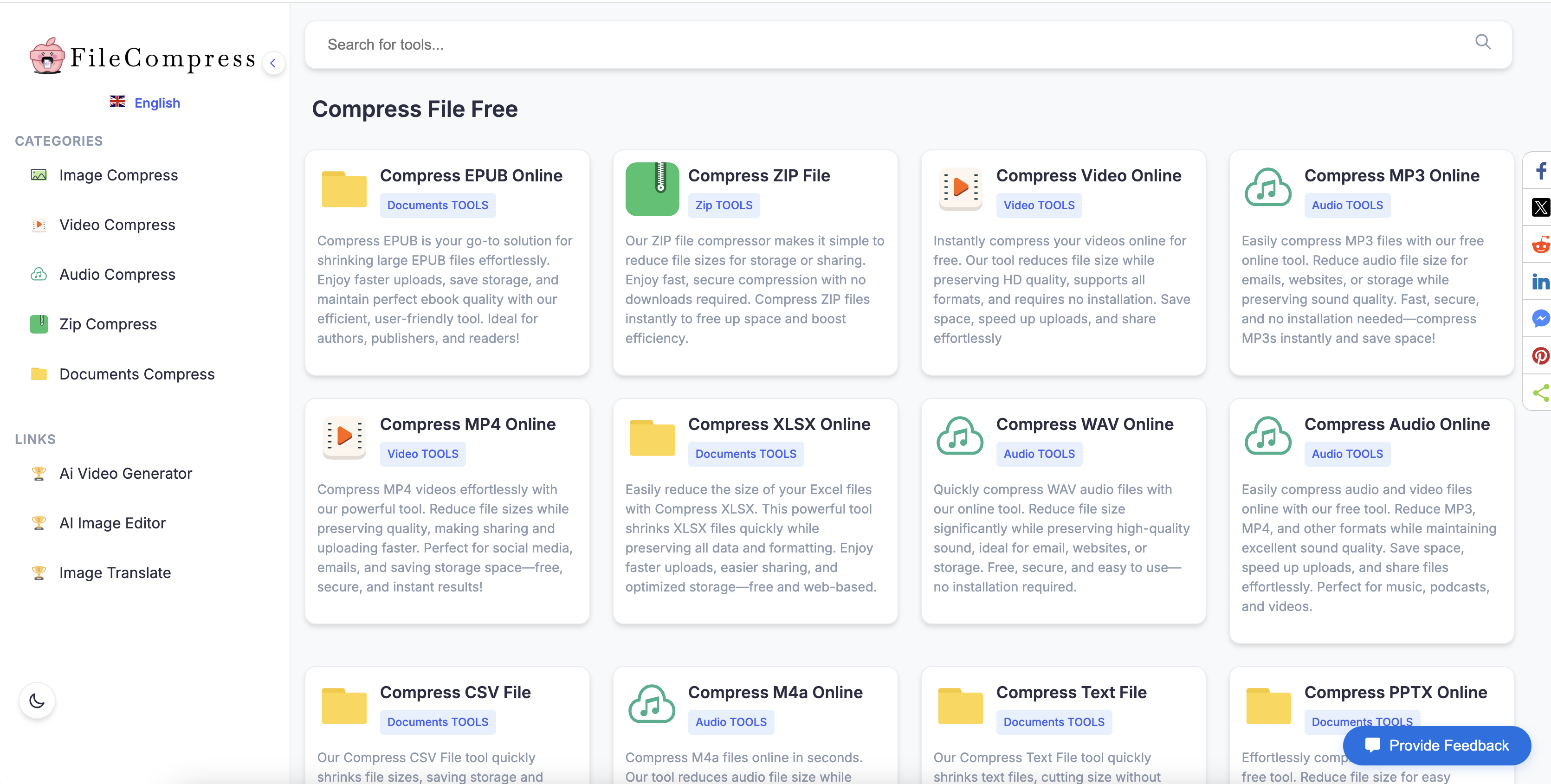Click the Provide Feedback button
This screenshot has height=784, width=1551.
click(1437, 745)
